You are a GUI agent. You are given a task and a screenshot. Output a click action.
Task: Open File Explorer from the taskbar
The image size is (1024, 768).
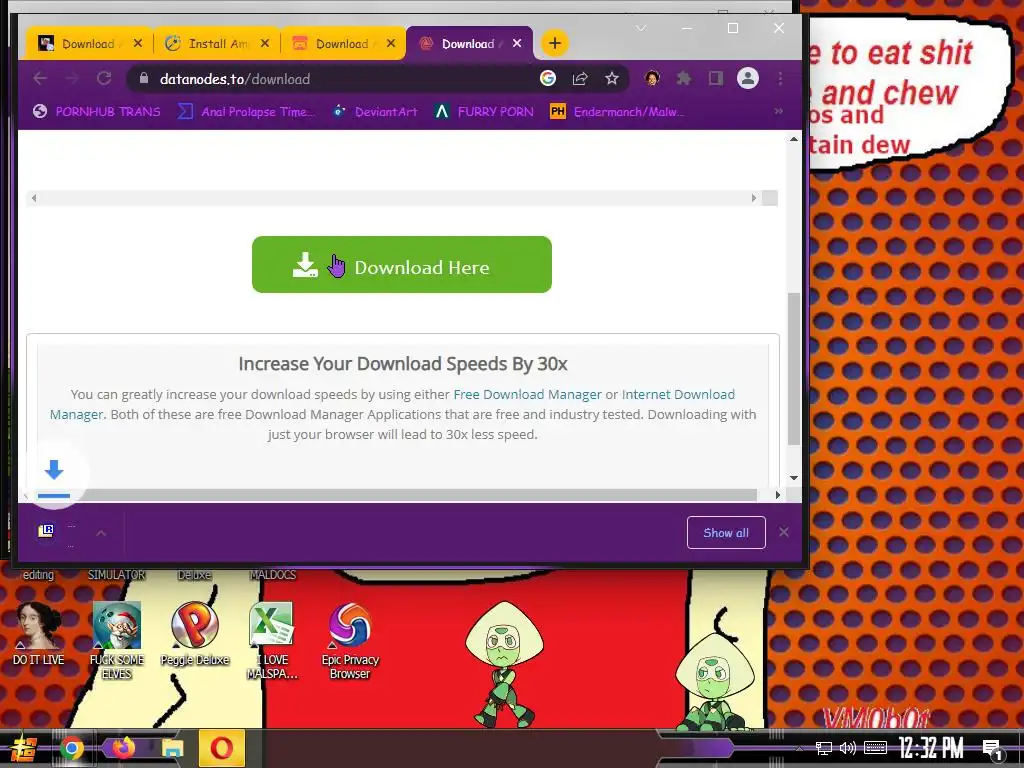coord(172,748)
